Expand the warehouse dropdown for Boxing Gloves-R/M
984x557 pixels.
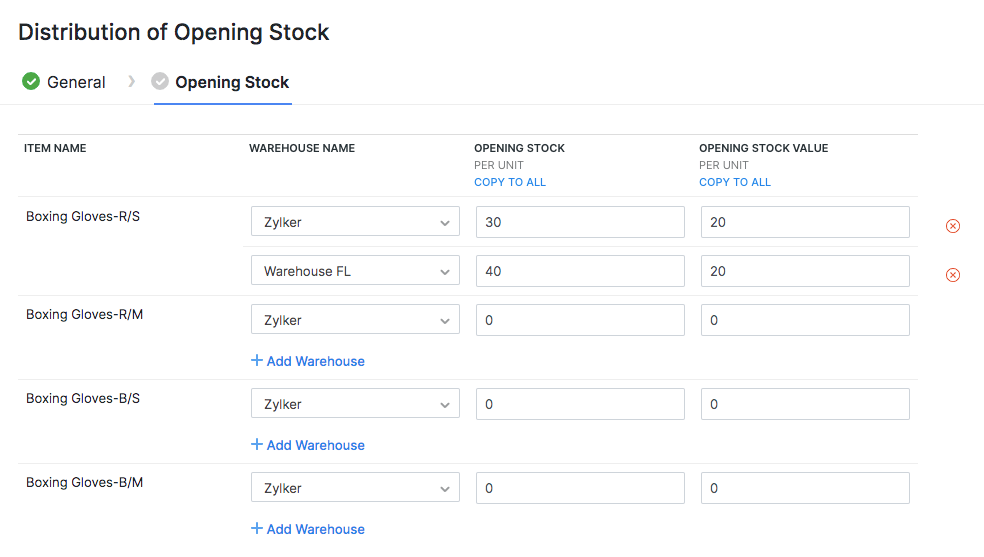(355, 320)
